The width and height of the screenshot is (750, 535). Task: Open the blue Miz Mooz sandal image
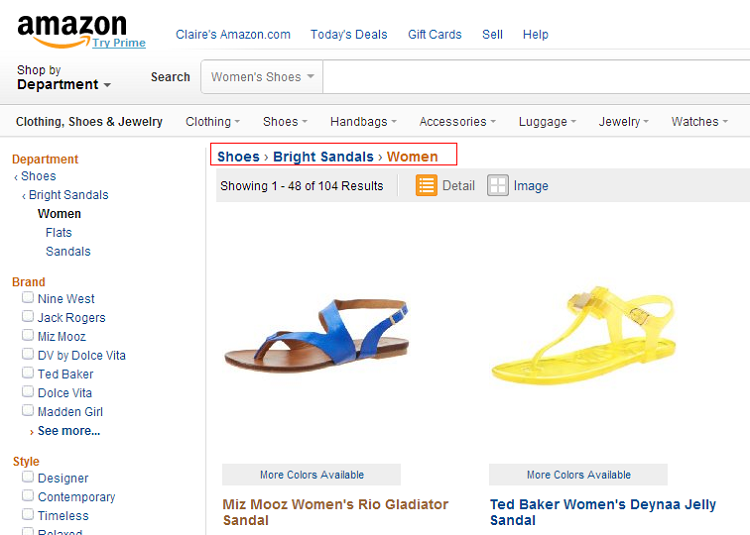pyautogui.click(x=316, y=338)
